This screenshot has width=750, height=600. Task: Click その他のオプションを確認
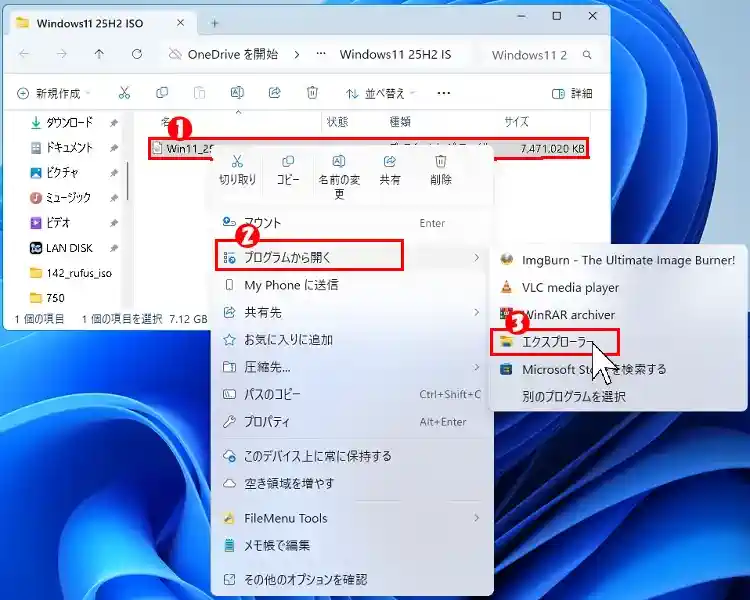click(352, 580)
